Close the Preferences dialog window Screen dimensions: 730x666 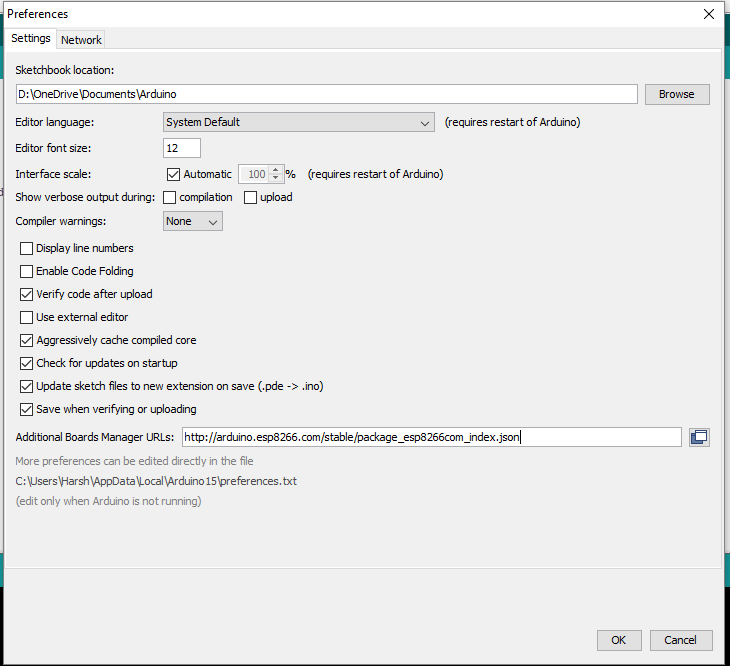tap(708, 14)
